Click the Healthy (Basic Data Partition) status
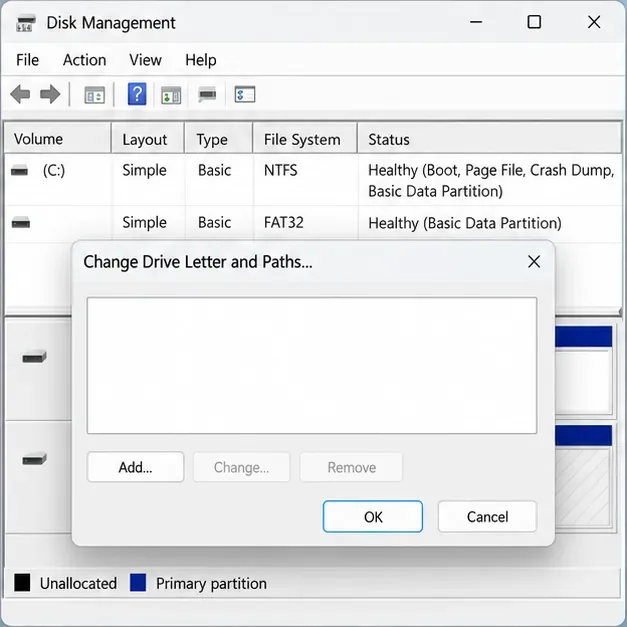This screenshot has height=627, width=627. [x=465, y=223]
